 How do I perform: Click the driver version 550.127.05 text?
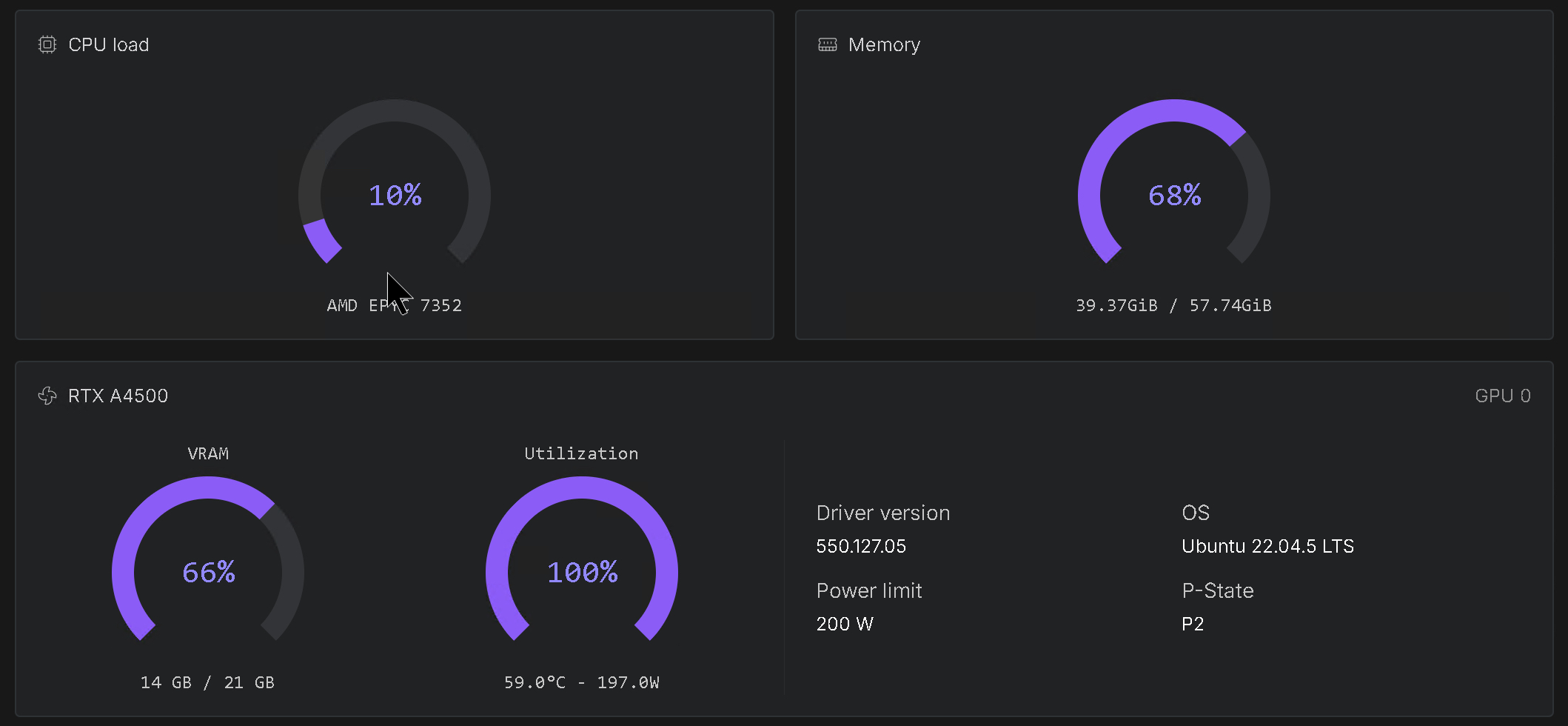click(861, 546)
